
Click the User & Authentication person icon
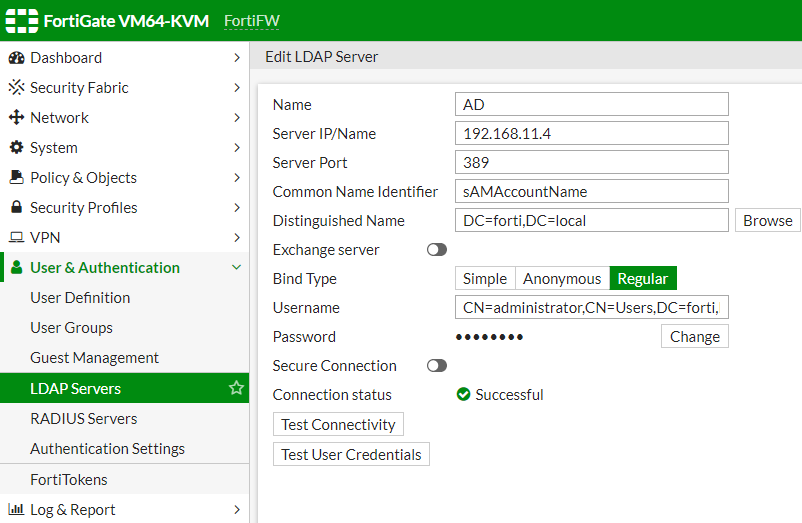16,267
